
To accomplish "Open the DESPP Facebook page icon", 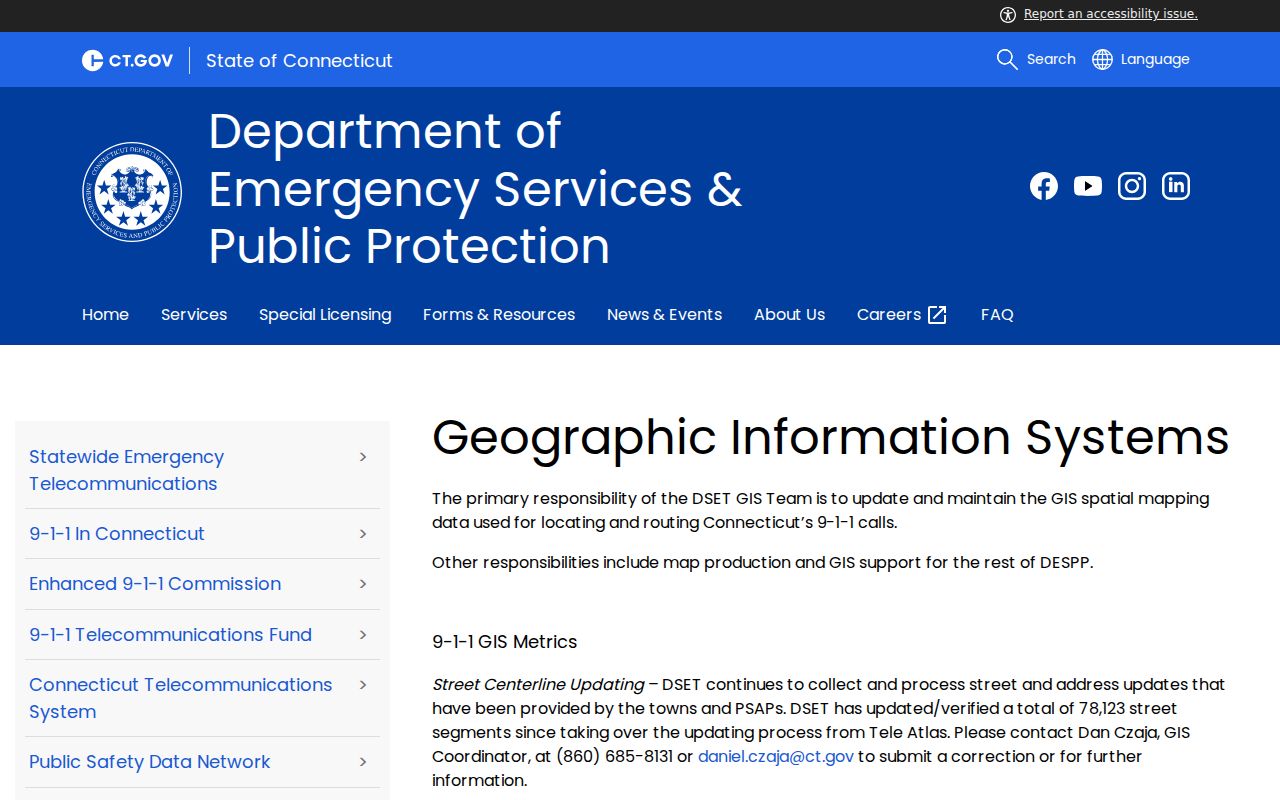I will tap(1044, 186).
